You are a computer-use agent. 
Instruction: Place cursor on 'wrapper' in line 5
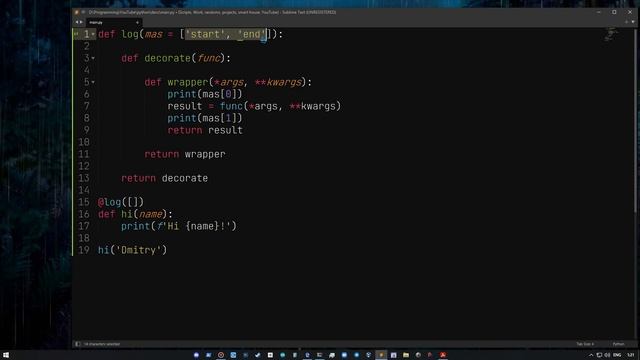pyautogui.click(x=188, y=82)
